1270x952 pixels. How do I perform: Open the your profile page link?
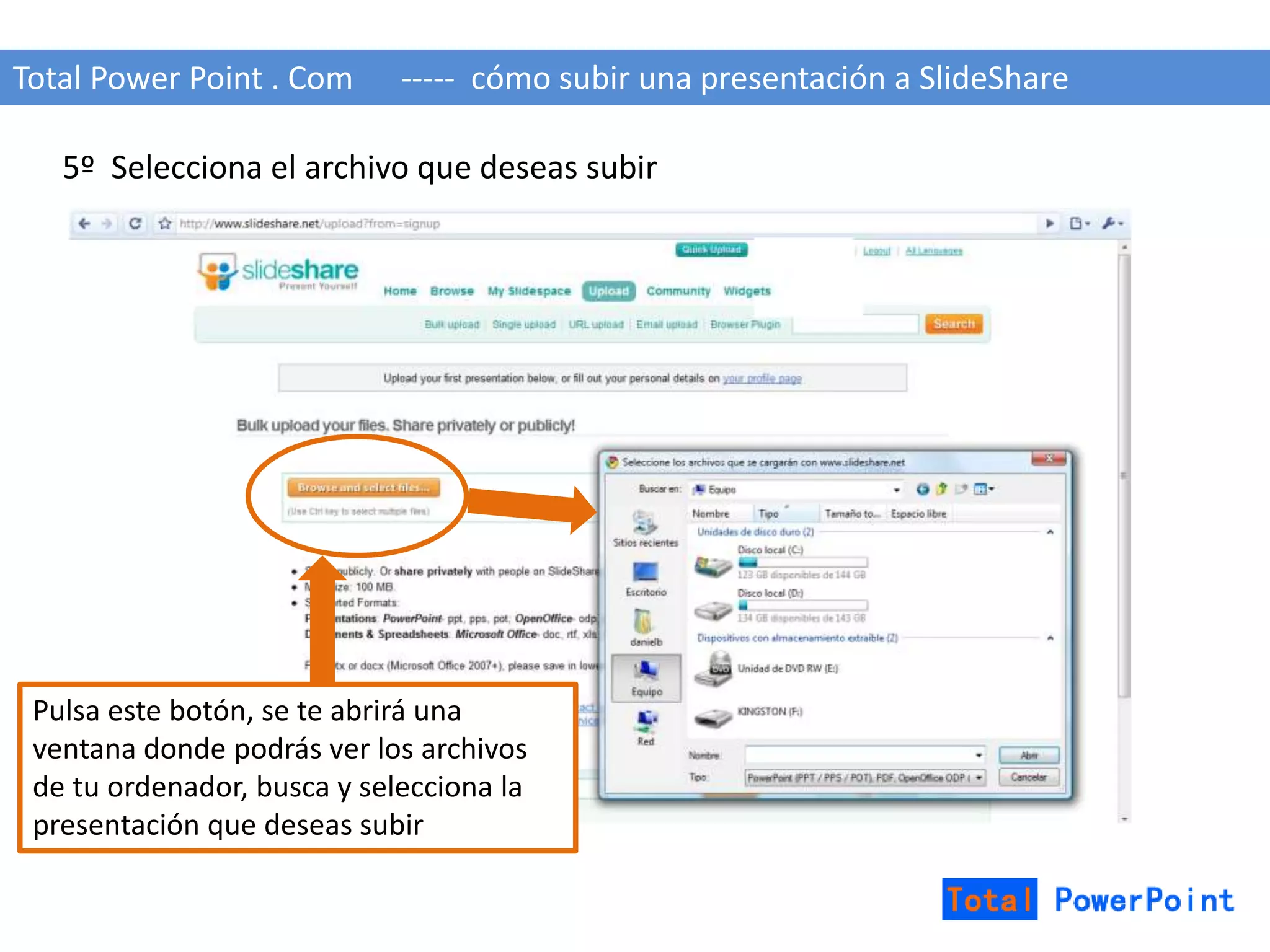click(x=762, y=379)
